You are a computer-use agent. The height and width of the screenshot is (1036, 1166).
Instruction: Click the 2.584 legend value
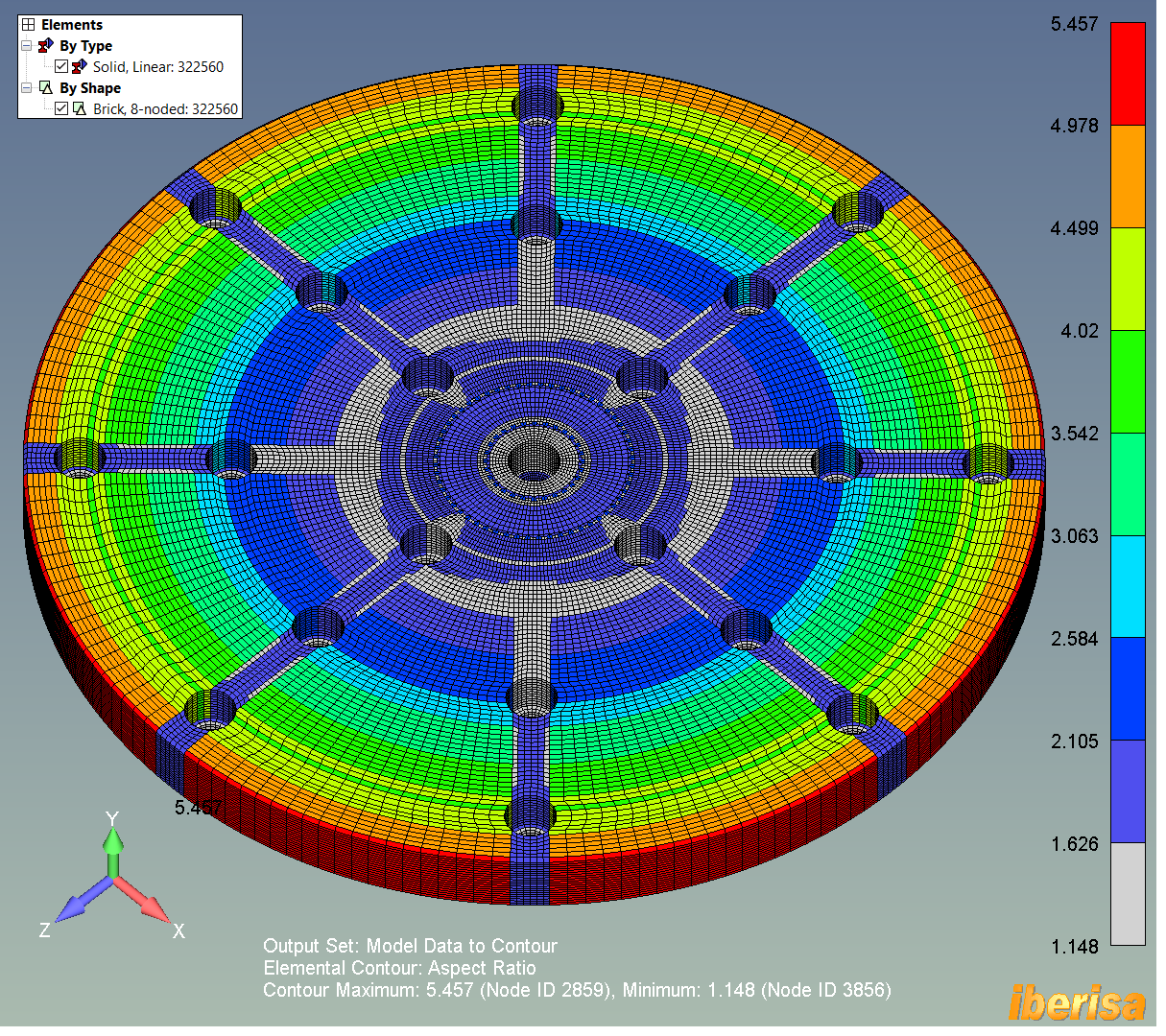1074,639
